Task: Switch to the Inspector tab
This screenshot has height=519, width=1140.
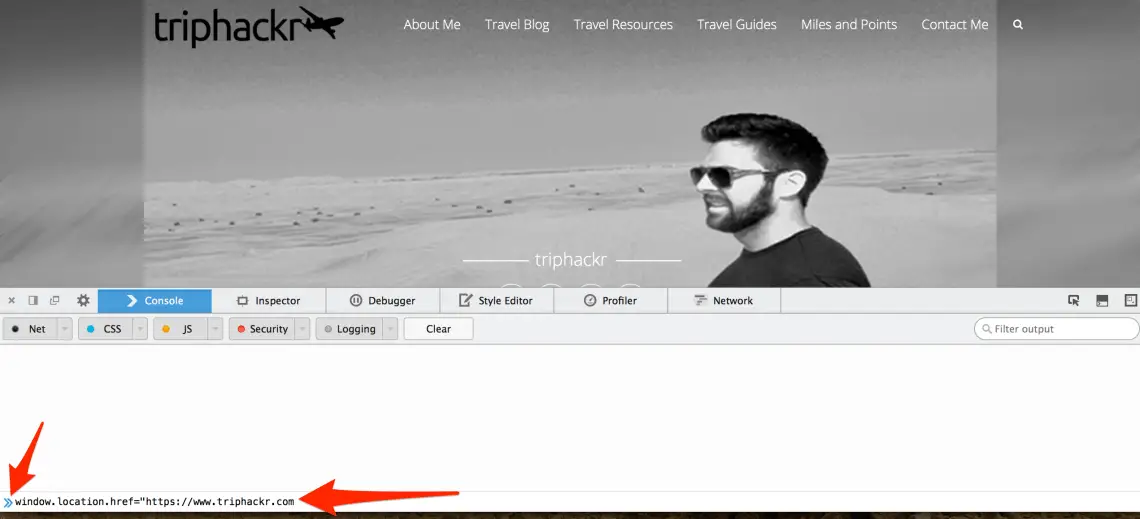Action: click(x=268, y=301)
